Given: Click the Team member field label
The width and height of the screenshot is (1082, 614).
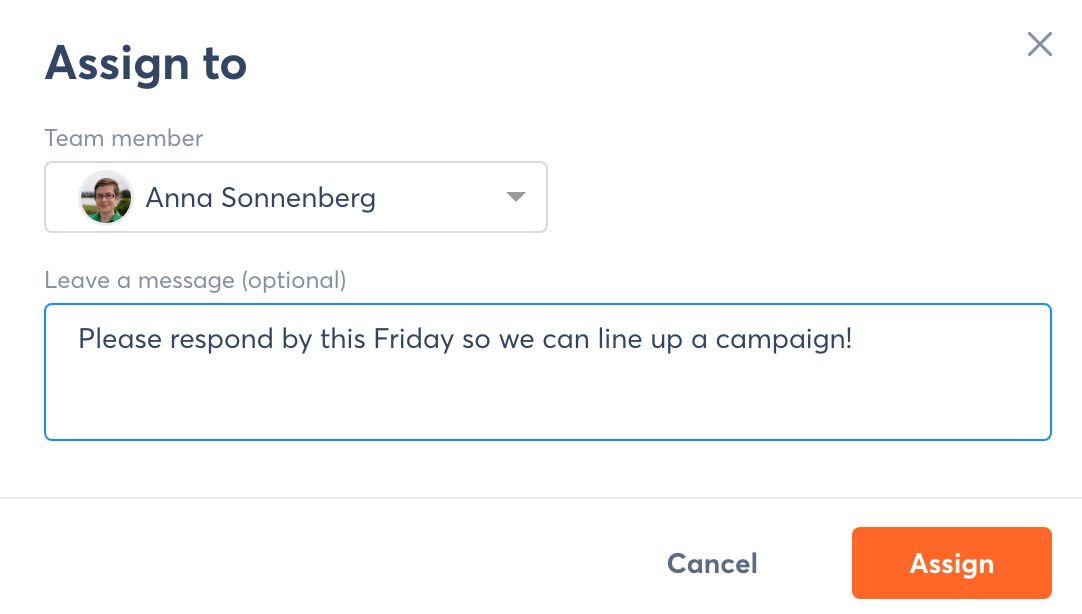Looking at the screenshot, I should [x=124, y=138].
